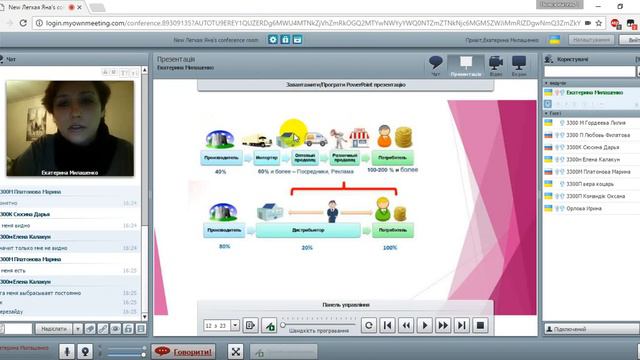The height and width of the screenshot is (360, 640).
Task: Play the presentation
Action: click(x=424, y=325)
